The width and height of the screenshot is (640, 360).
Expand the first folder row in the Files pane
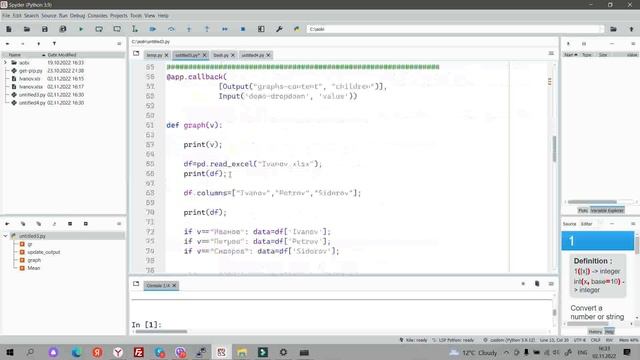[x=5, y=62]
